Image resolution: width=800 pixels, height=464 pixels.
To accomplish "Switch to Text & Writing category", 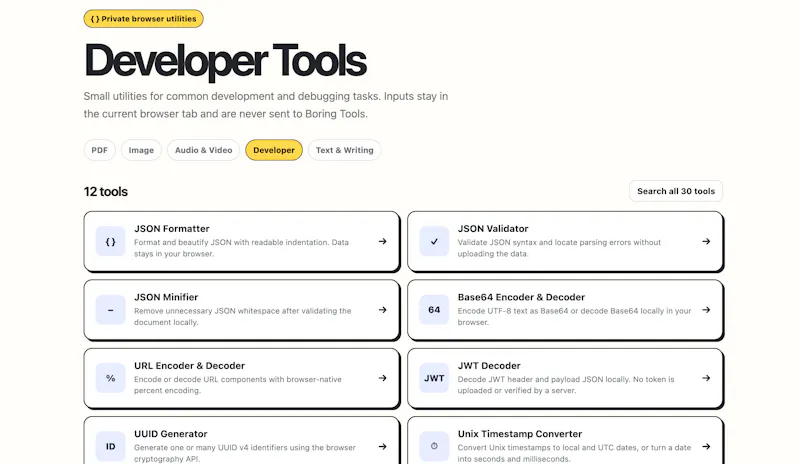I will point(344,150).
